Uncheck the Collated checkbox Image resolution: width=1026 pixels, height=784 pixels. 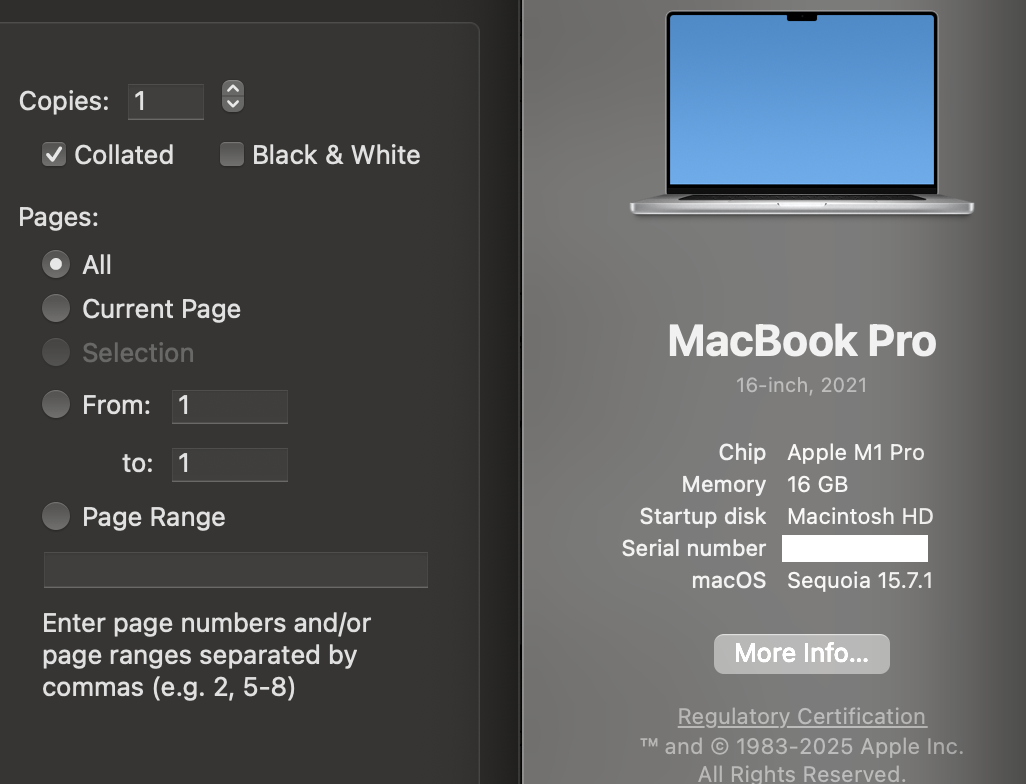tap(54, 154)
